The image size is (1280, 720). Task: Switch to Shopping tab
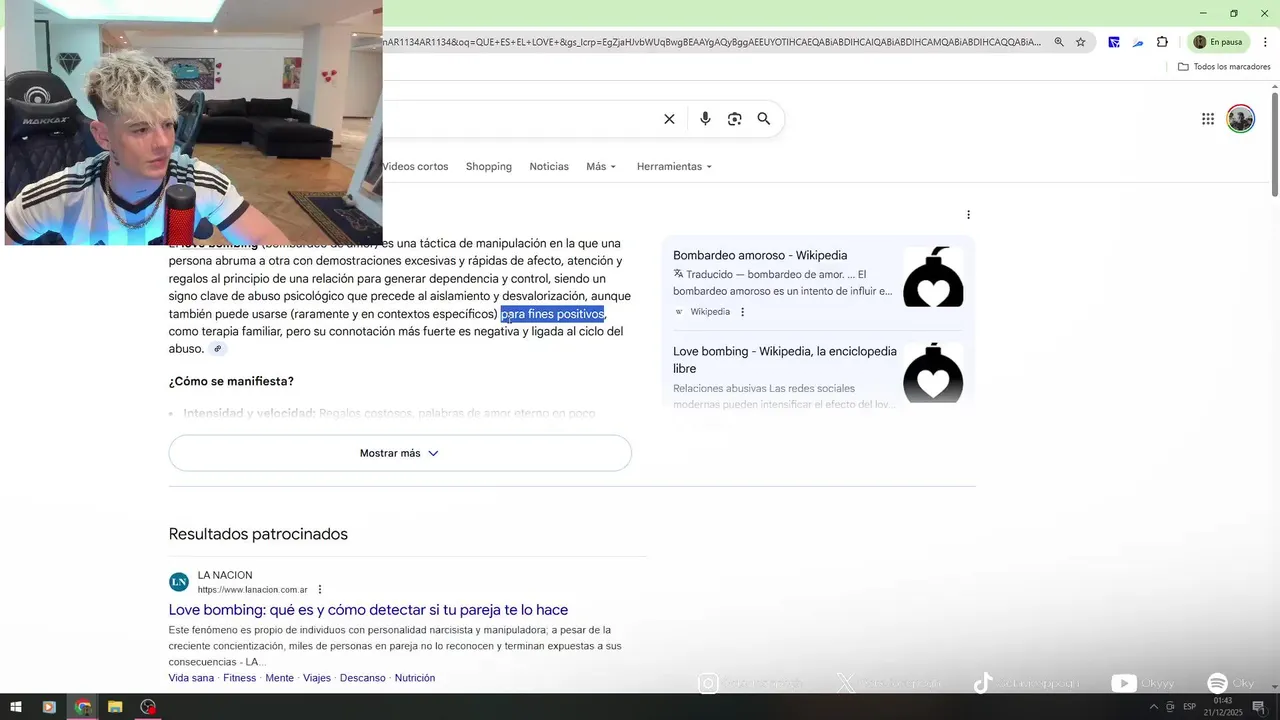(488, 167)
